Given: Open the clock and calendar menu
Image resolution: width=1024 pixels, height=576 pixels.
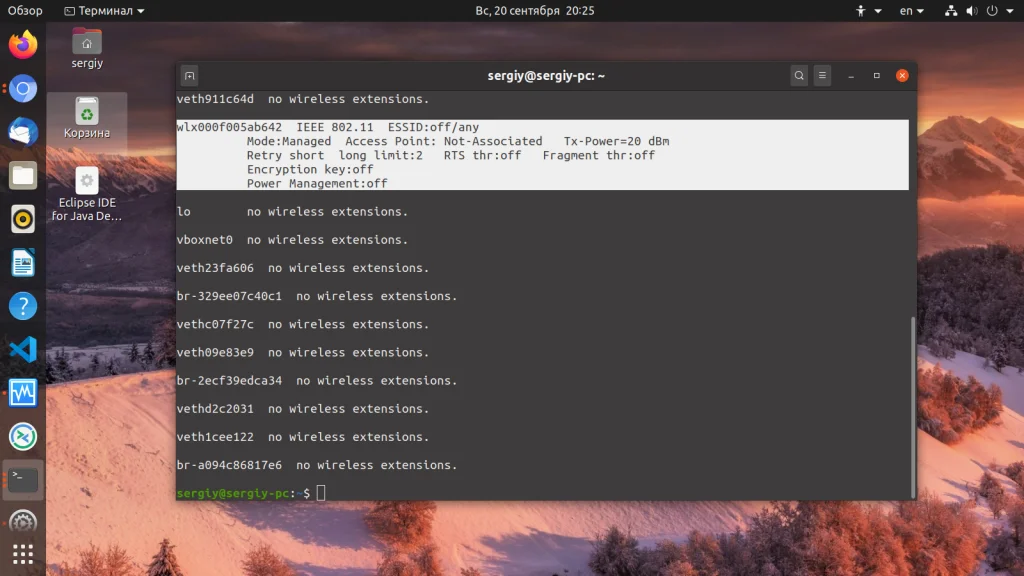Looking at the screenshot, I should click(534, 10).
